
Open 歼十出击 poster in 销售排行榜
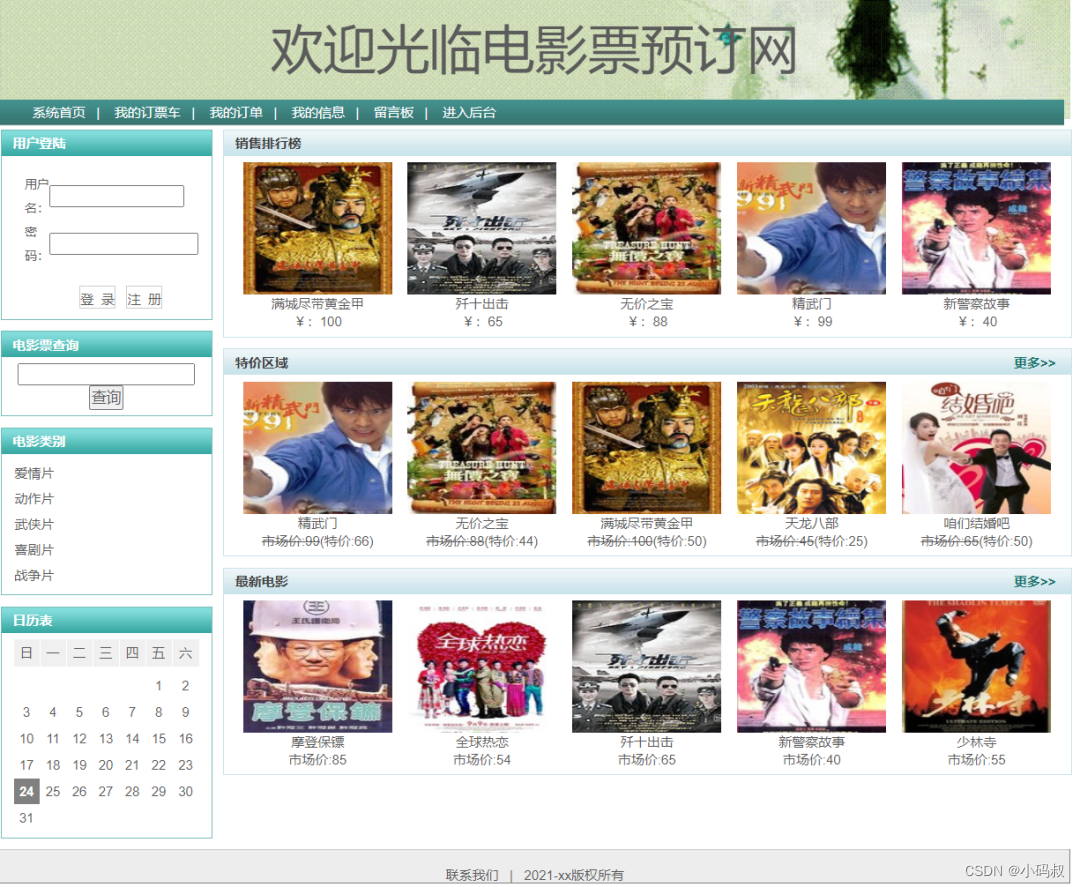[481, 228]
